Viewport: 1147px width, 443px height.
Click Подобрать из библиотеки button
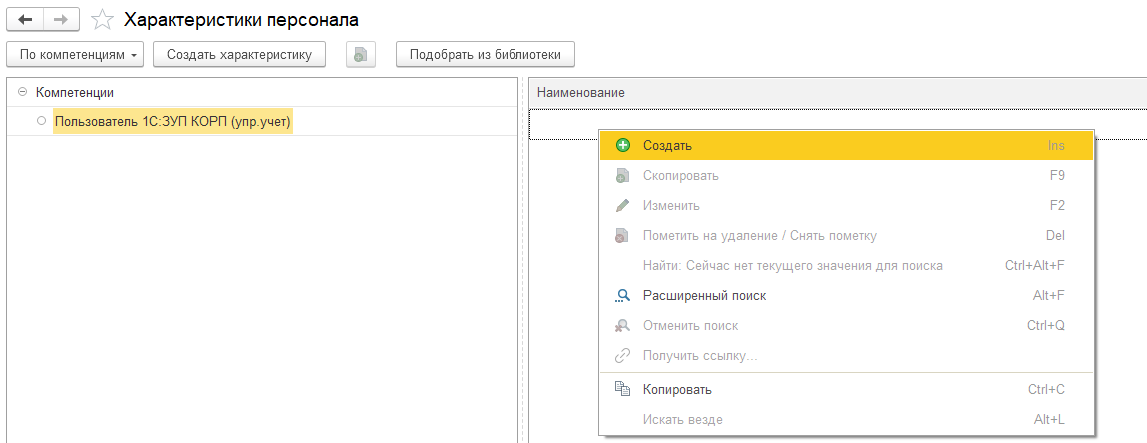pos(485,55)
